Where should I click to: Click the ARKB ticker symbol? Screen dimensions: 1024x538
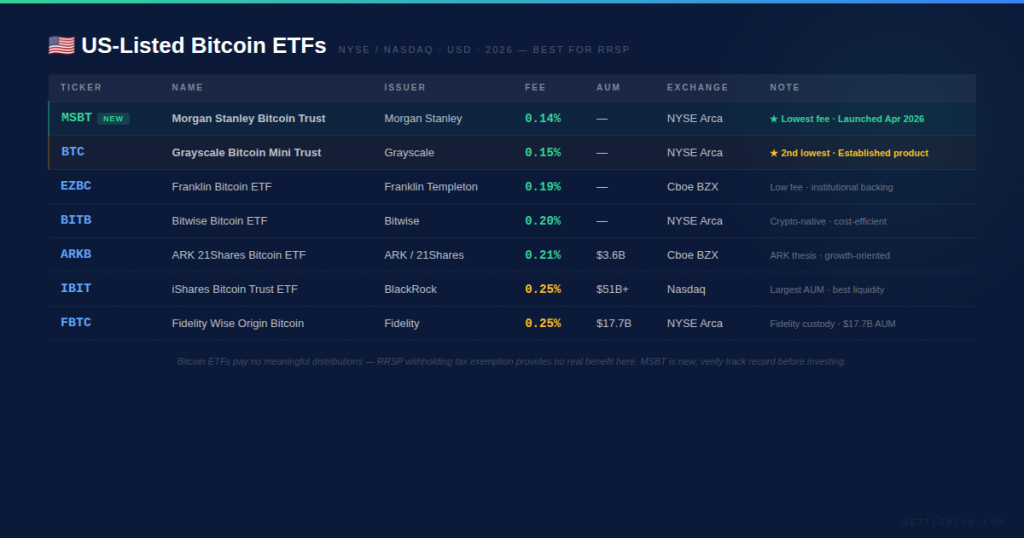click(76, 254)
